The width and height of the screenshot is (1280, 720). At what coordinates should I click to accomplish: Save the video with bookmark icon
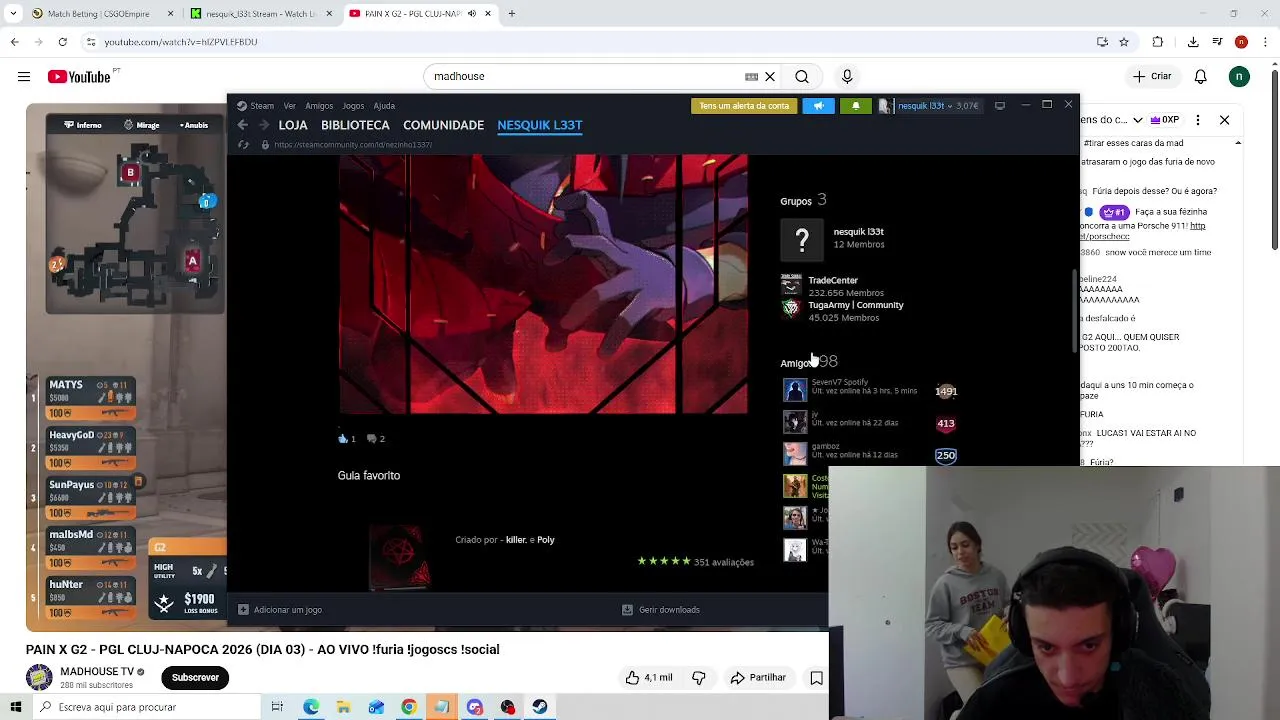pos(817,678)
